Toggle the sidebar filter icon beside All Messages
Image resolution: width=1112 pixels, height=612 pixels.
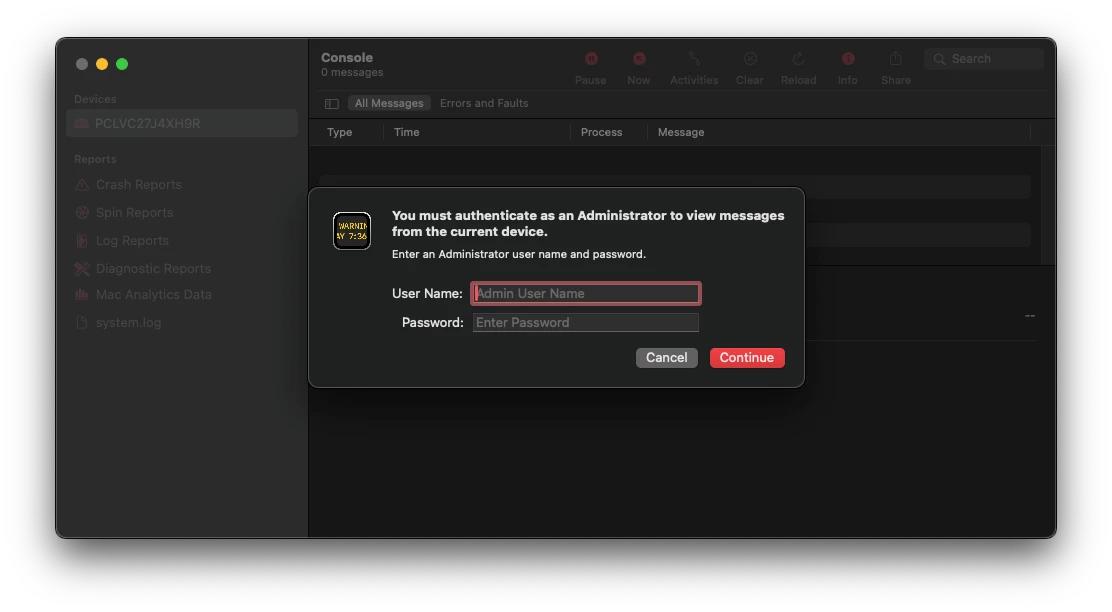click(331, 104)
